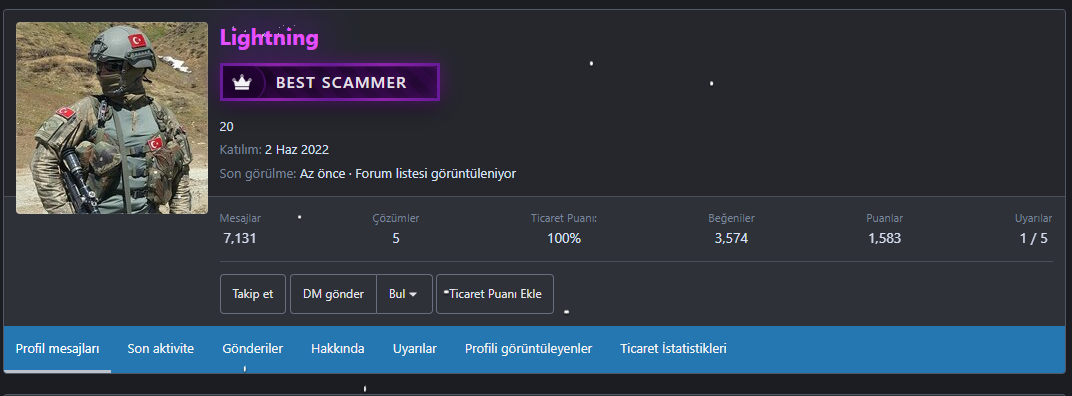This screenshot has width=1072, height=396.
Task: Click the Az önce last seen time
Action: pyautogui.click(x=323, y=174)
